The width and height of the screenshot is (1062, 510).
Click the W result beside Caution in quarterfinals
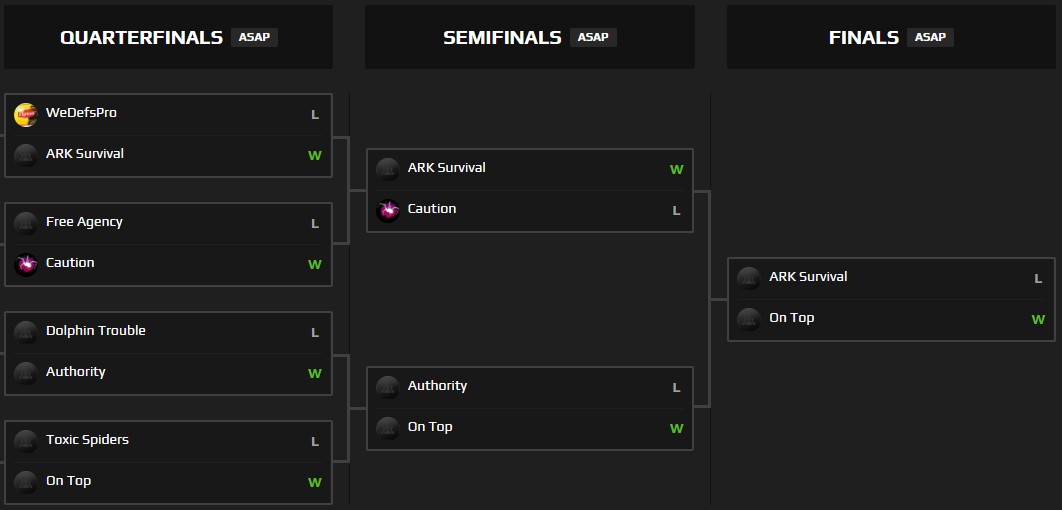[315, 265]
